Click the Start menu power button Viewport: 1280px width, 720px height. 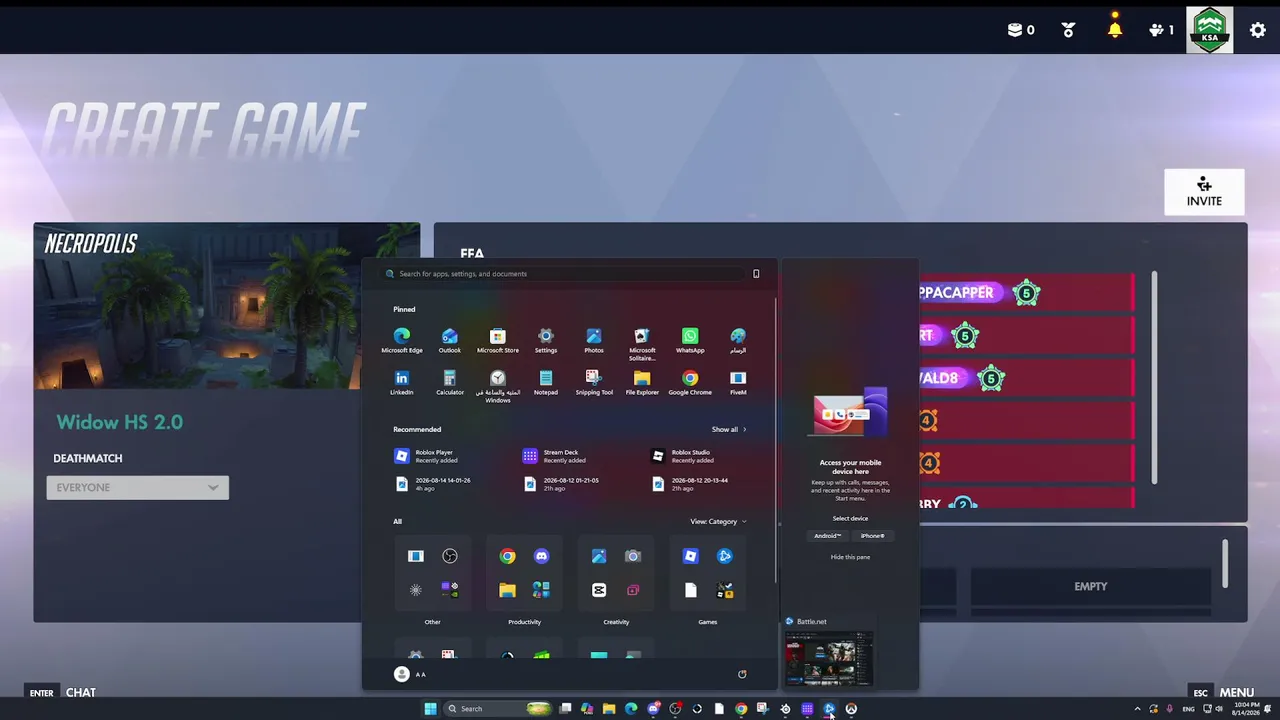click(742, 674)
